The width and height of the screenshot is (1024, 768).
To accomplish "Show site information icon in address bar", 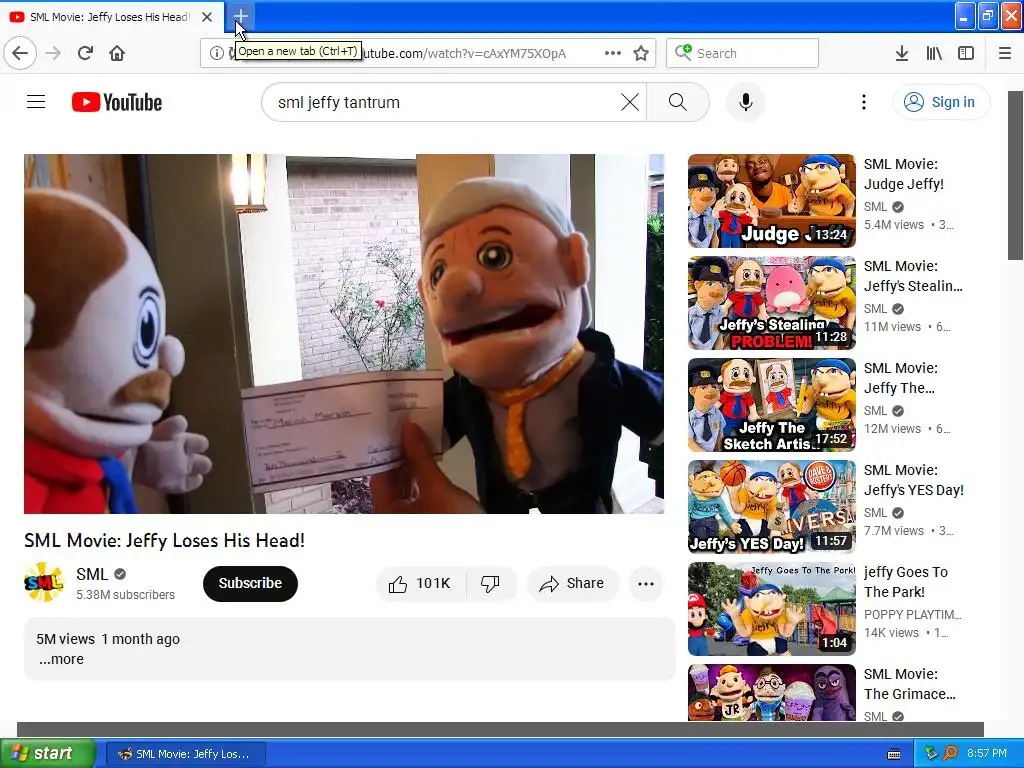I will 216,53.
